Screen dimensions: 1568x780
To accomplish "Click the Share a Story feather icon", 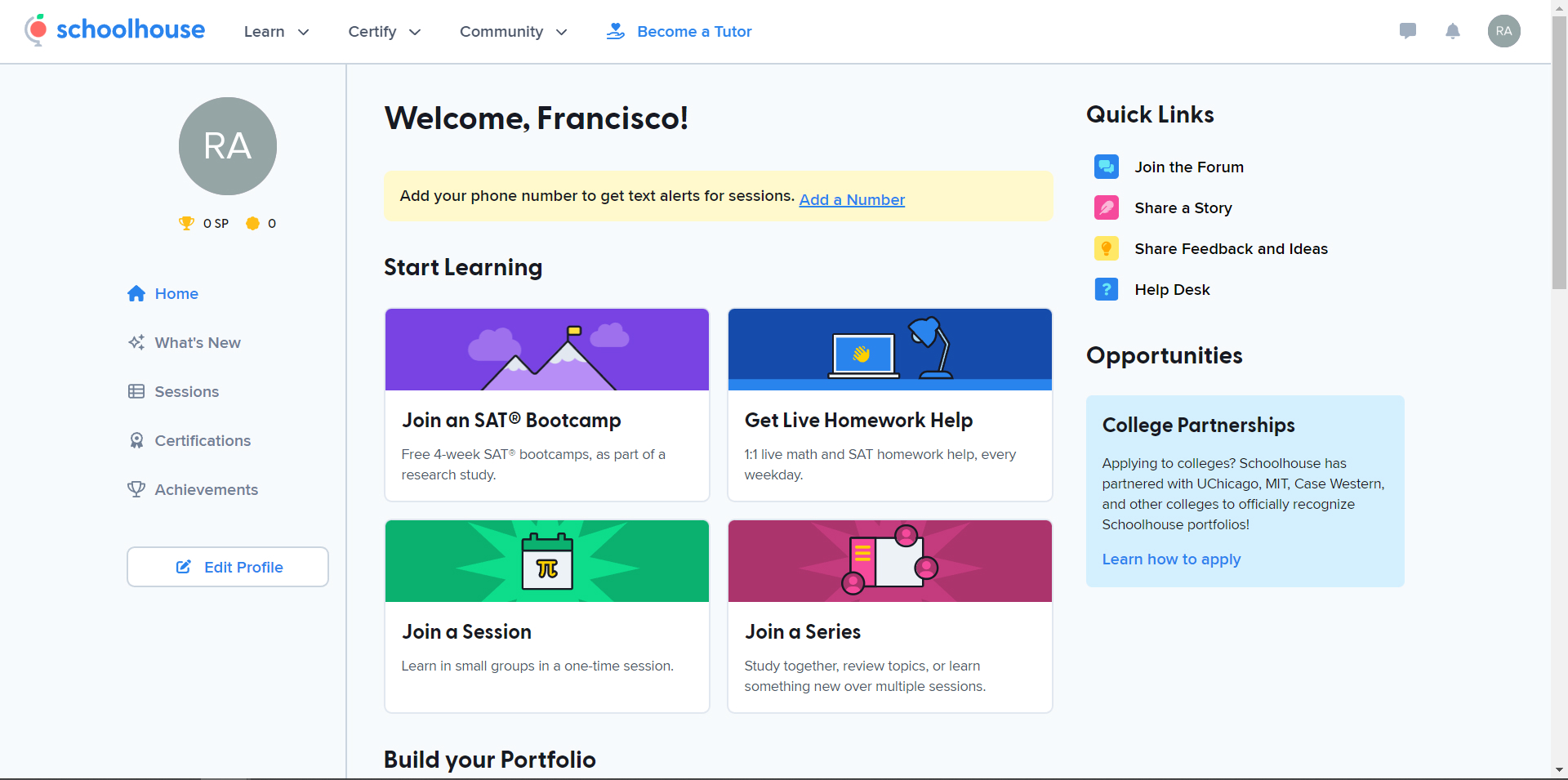I will [x=1107, y=207].
